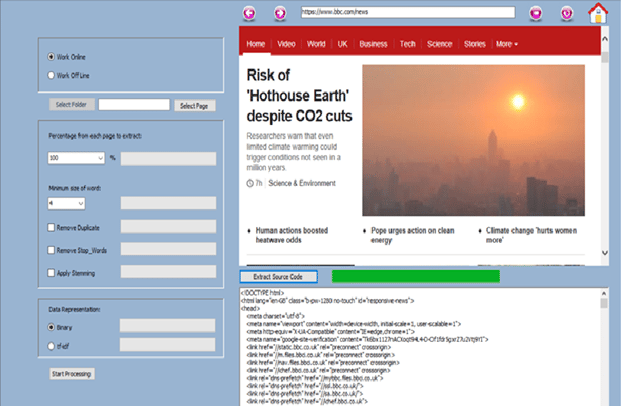Screen dimensions: 624x406
Task: Enable the Remove Stop_Words checkbox
Action: pyautogui.click(x=51, y=250)
